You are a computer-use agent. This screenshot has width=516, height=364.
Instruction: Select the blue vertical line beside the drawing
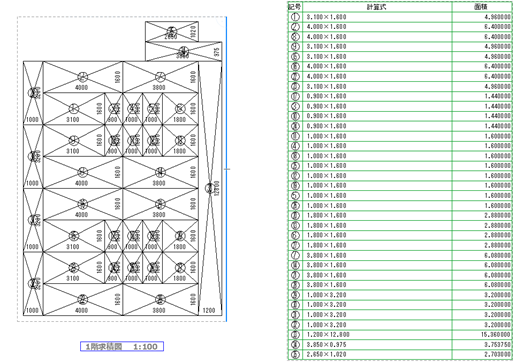[226, 169]
